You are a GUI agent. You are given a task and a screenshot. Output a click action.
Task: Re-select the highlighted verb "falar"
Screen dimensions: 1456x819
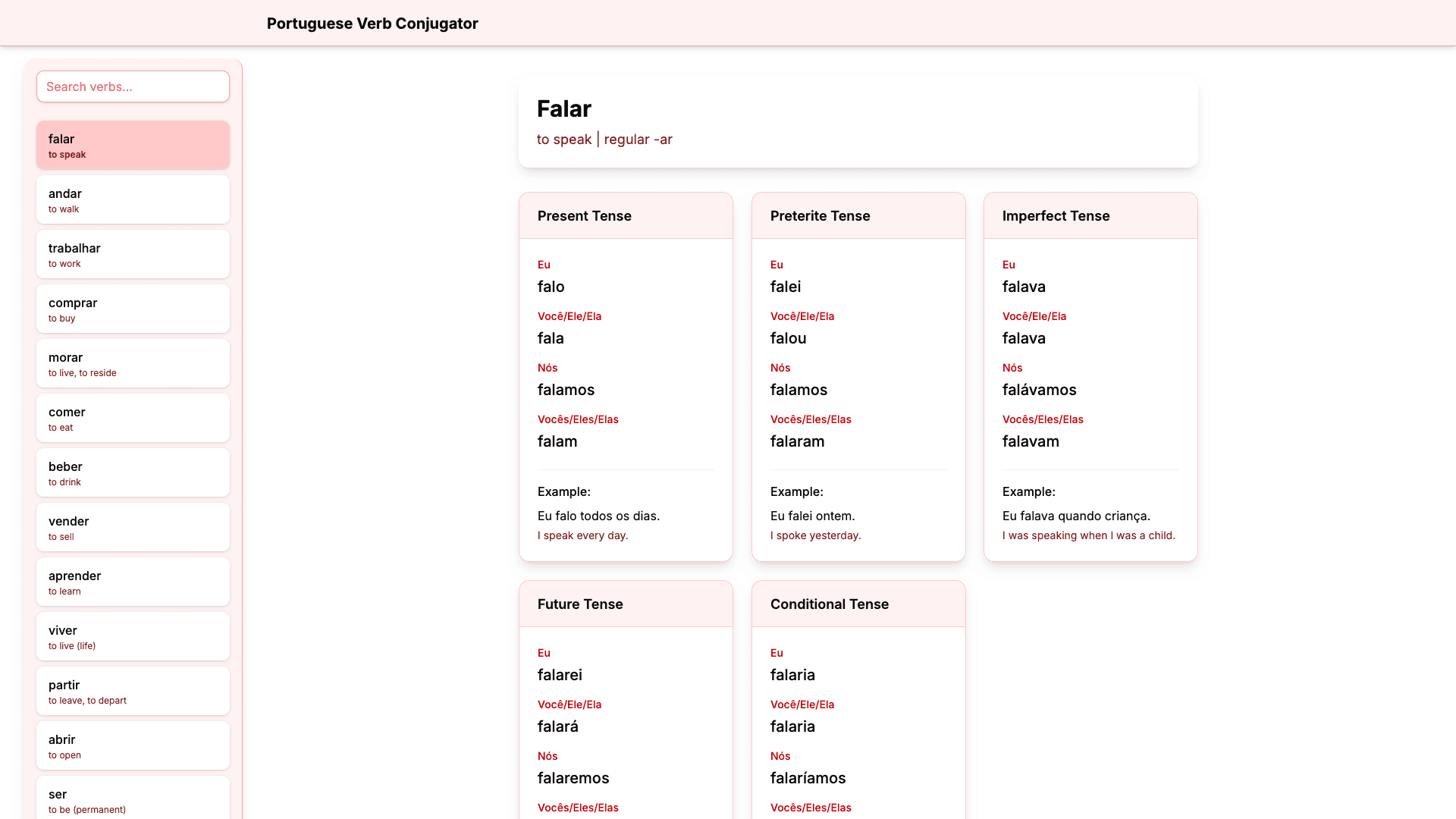click(x=133, y=145)
